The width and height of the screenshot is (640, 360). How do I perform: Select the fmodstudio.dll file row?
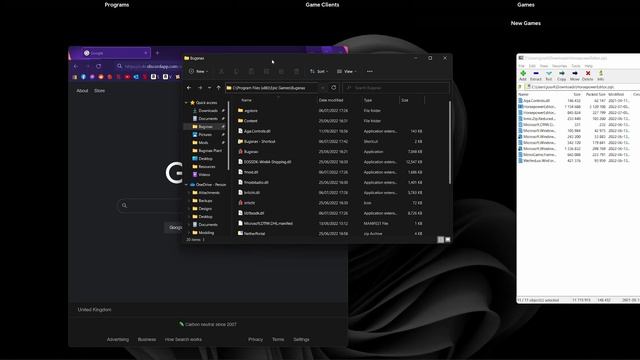pos(330,182)
